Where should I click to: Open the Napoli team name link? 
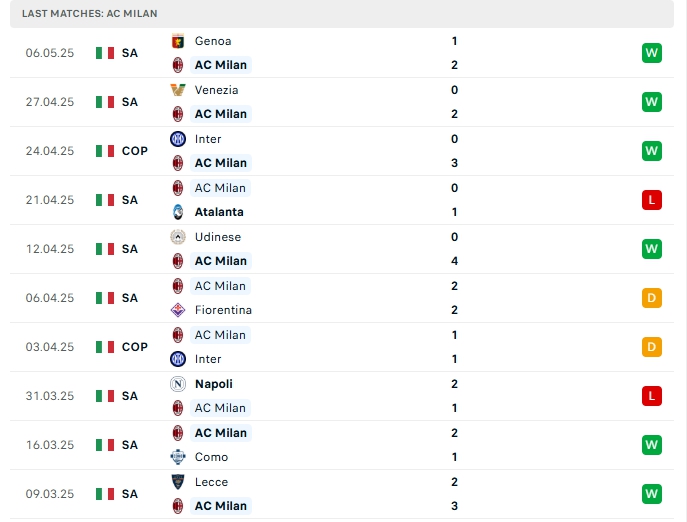[x=214, y=384]
